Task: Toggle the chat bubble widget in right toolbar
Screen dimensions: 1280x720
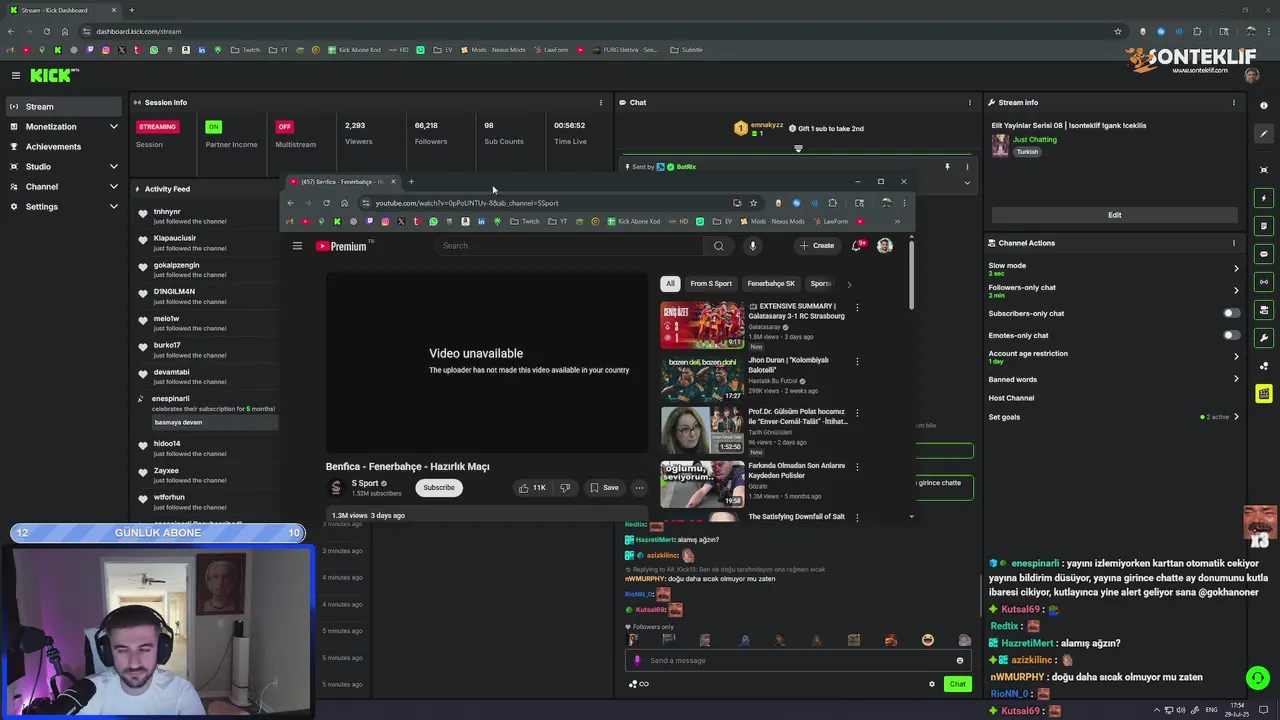Action: 1264,254
